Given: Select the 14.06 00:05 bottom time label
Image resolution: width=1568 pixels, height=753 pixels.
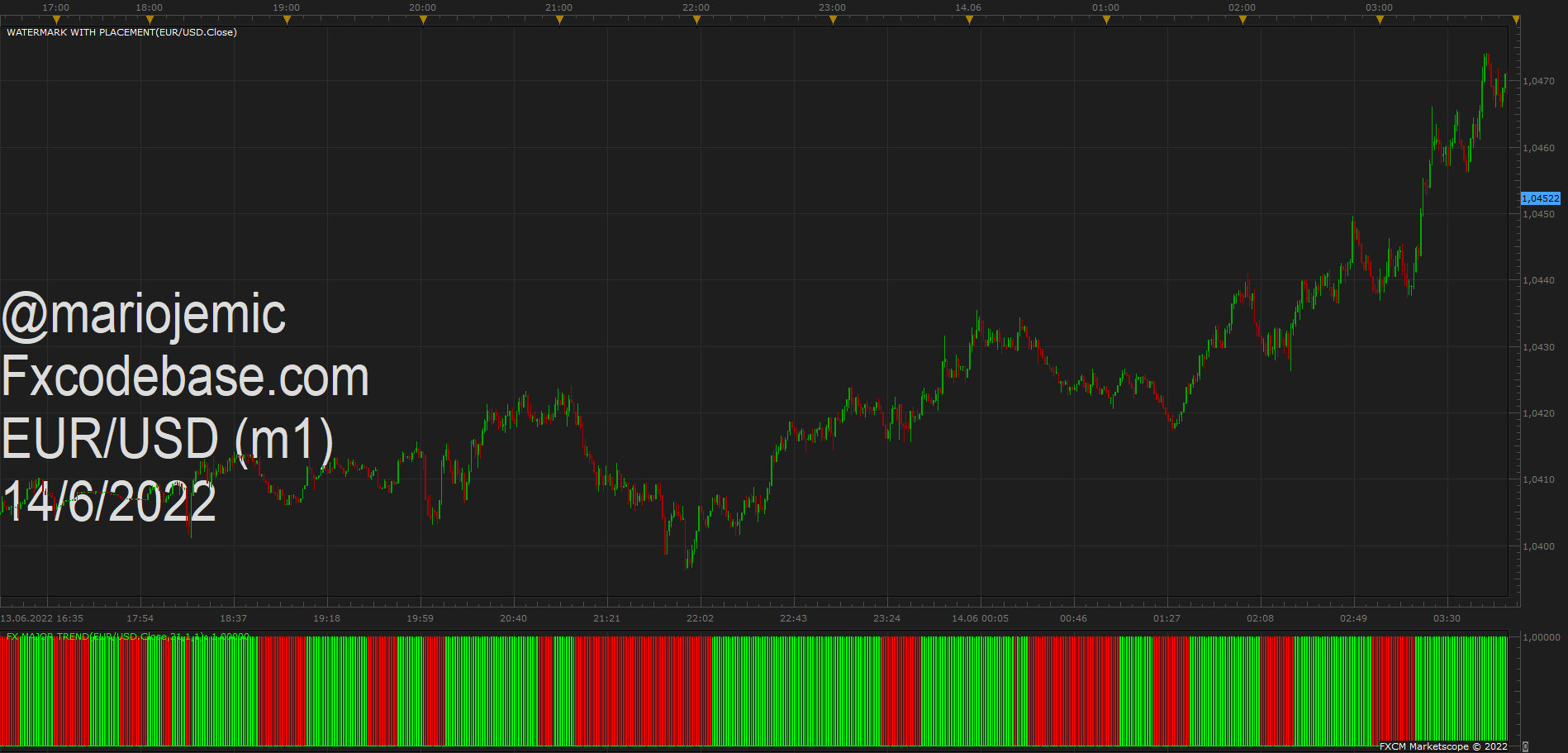Looking at the screenshot, I should coord(981,618).
